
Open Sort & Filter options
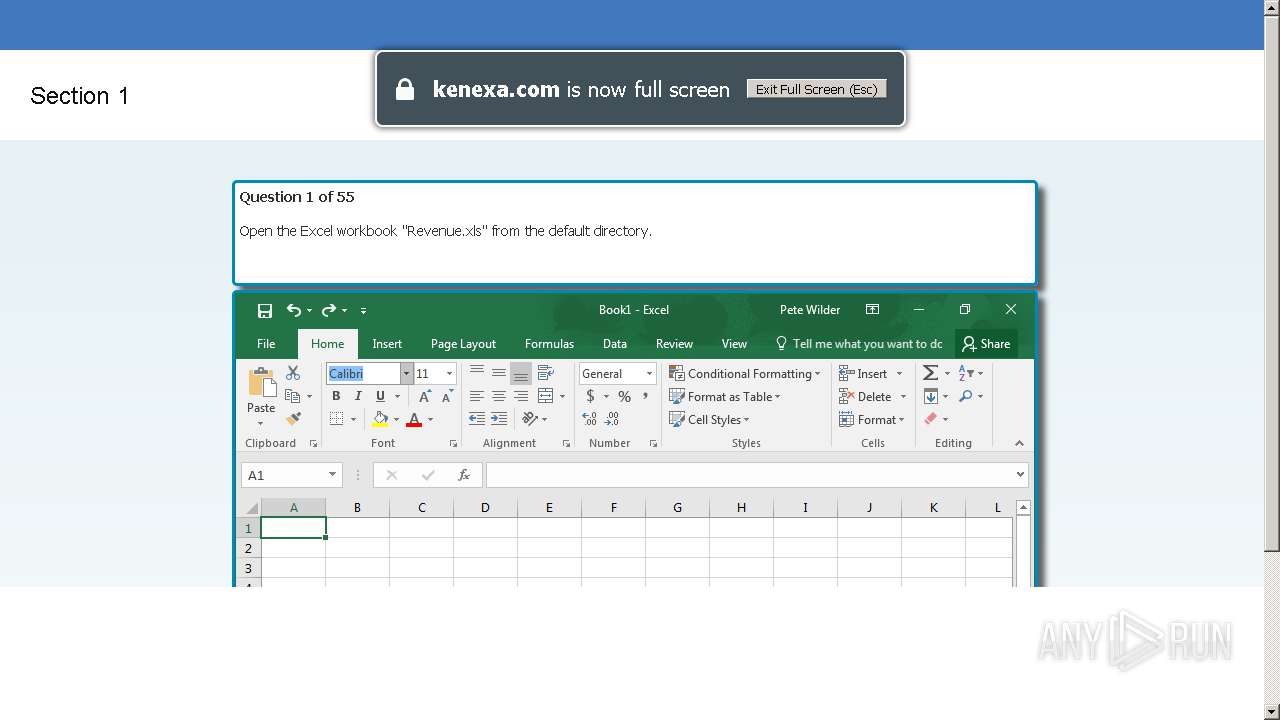970,373
